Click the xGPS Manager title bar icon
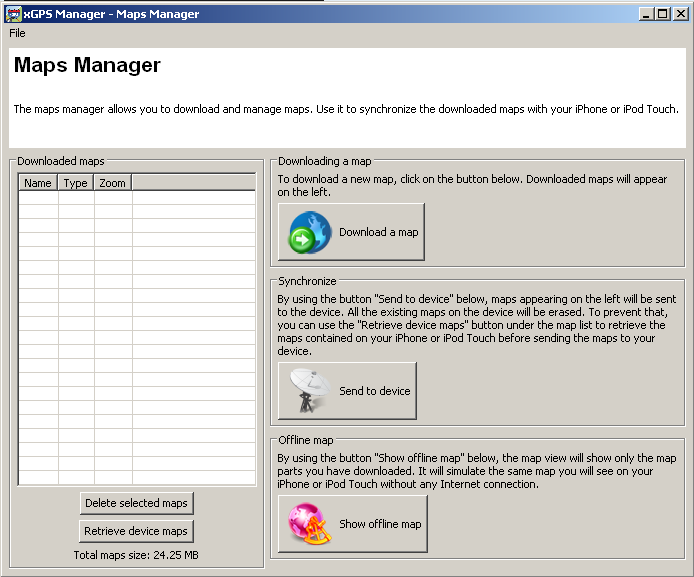The width and height of the screenshot is (694, 577). point(13,14)
